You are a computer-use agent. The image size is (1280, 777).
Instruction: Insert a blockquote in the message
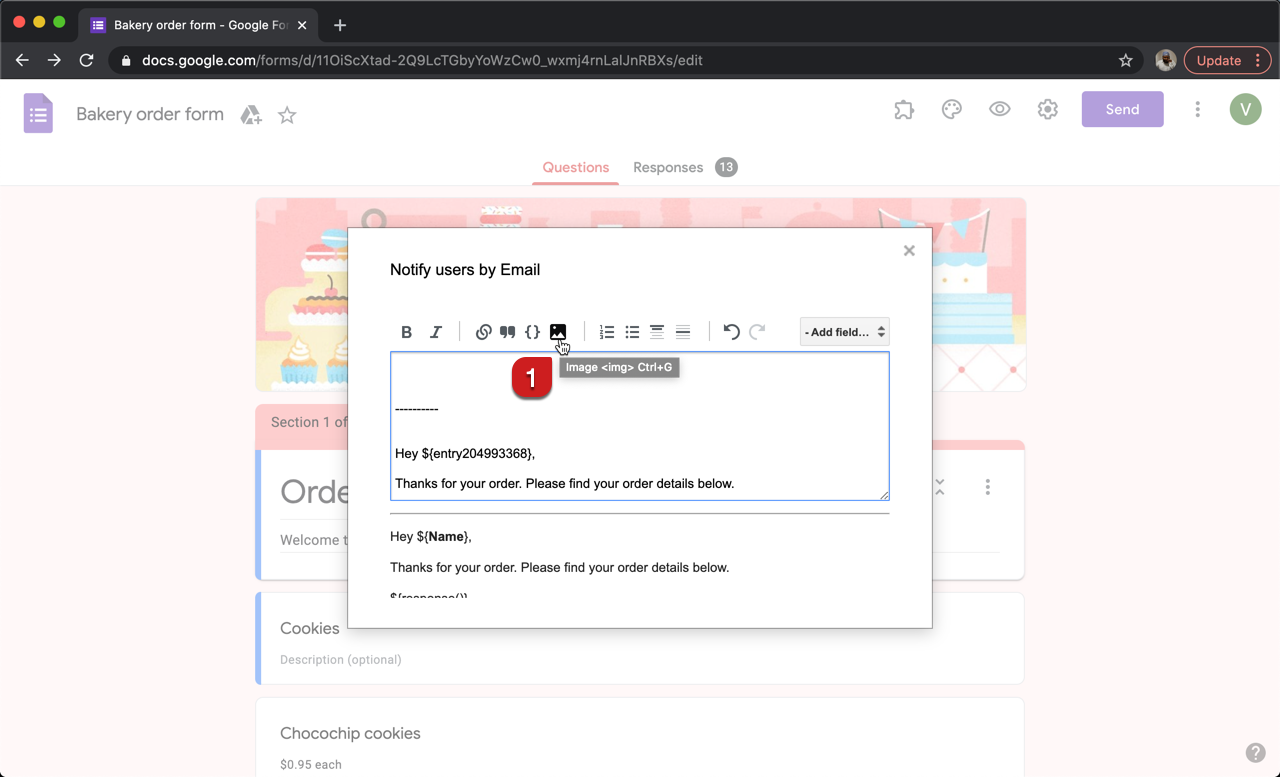point(508,332)
